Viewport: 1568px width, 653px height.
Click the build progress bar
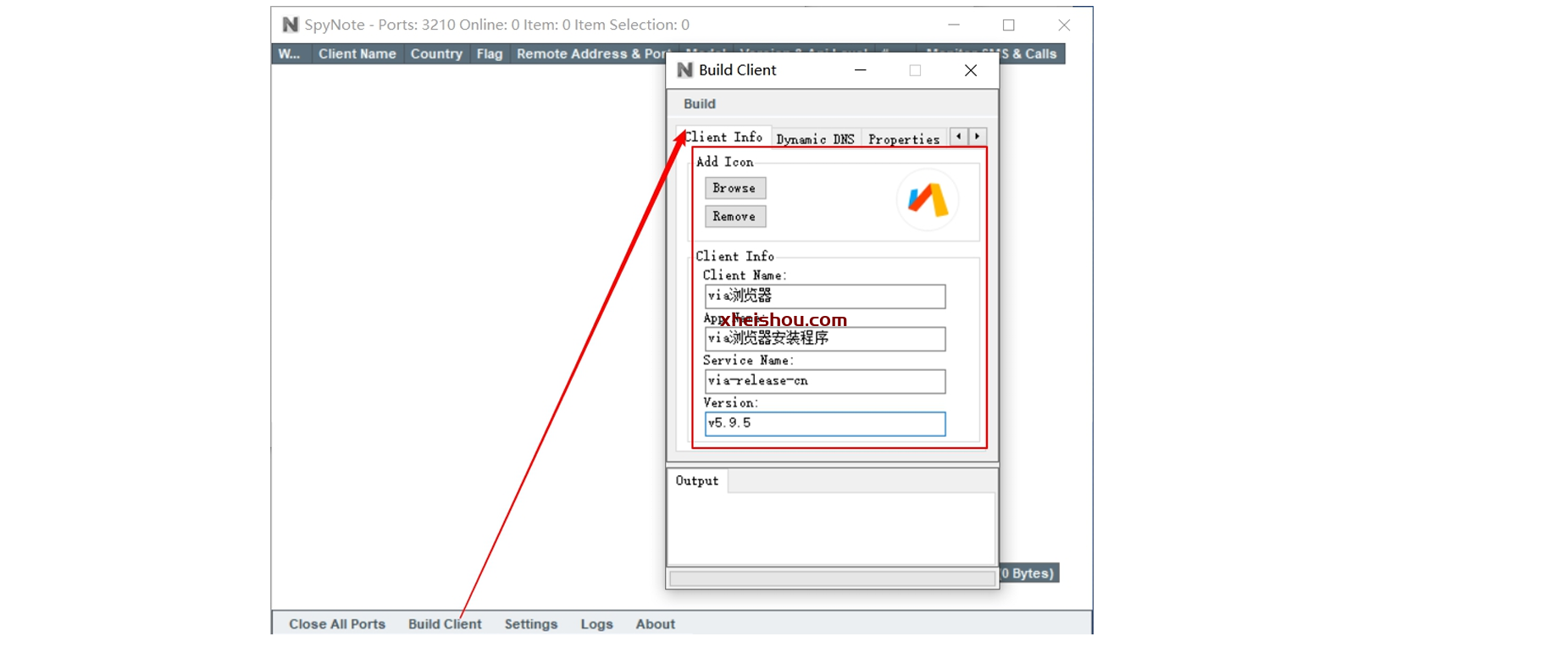(833, 578)
